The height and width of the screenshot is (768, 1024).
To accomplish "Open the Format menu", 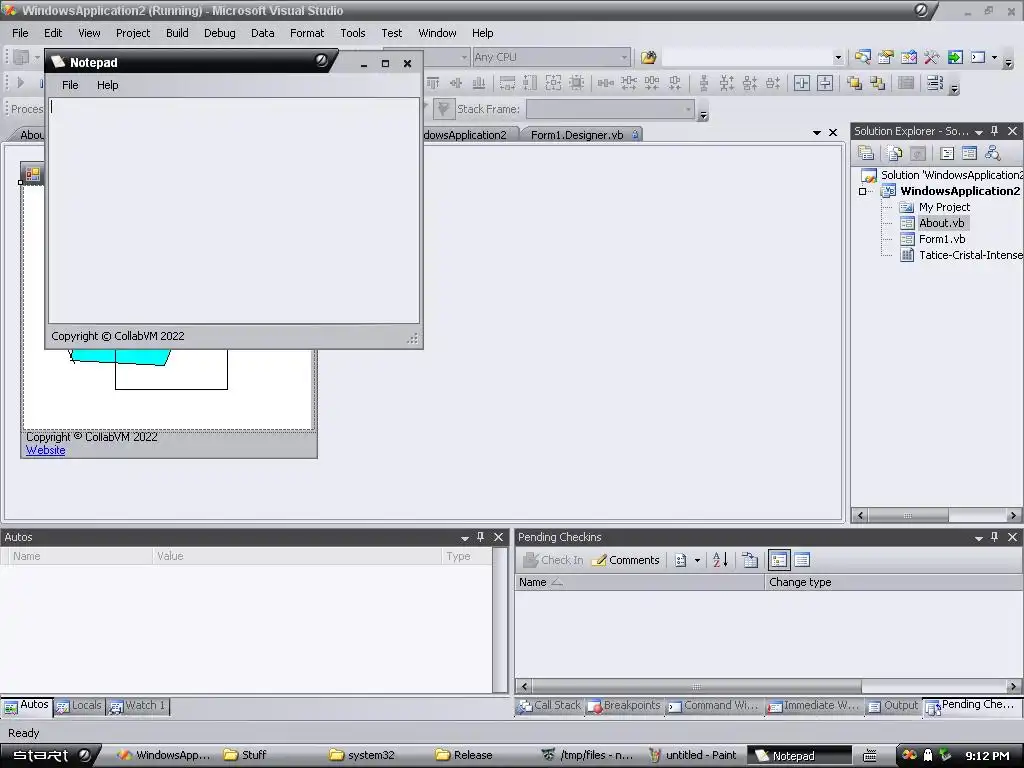I will [x=307, y=33].
